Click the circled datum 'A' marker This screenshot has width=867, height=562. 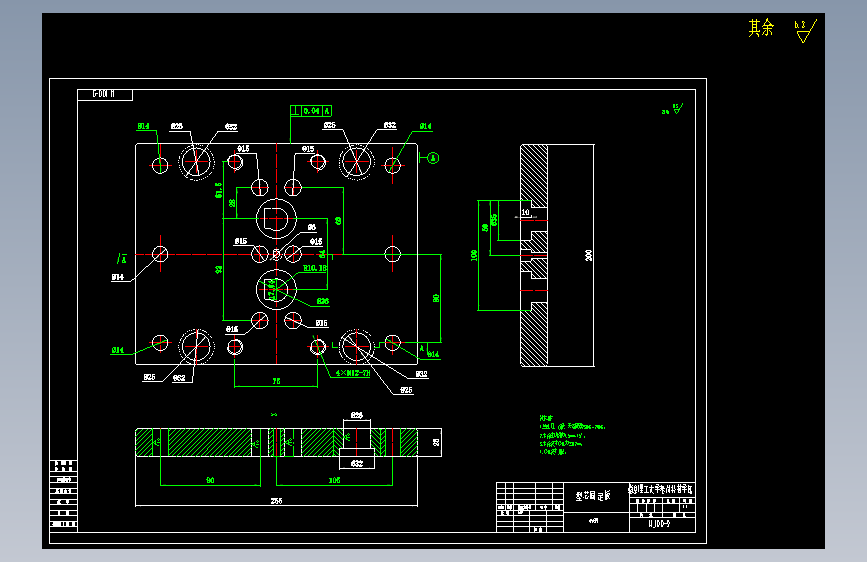point(433,158)
